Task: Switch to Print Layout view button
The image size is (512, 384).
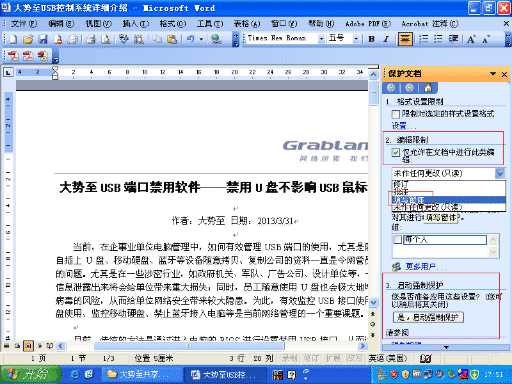Action: (x=28, y=346)
